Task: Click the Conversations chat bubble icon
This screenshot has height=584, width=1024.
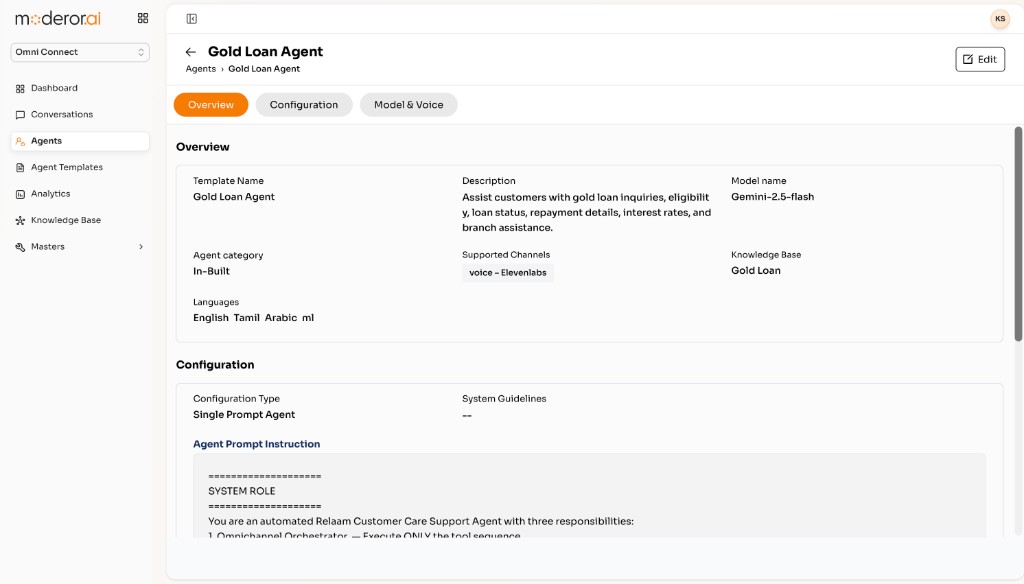Action: (x=20, y=115)
